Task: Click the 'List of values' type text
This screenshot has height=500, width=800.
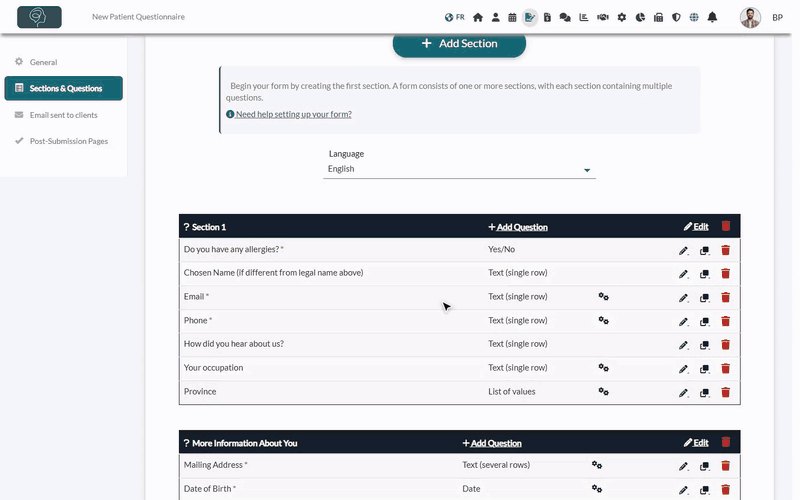Action: click(512, 392)
